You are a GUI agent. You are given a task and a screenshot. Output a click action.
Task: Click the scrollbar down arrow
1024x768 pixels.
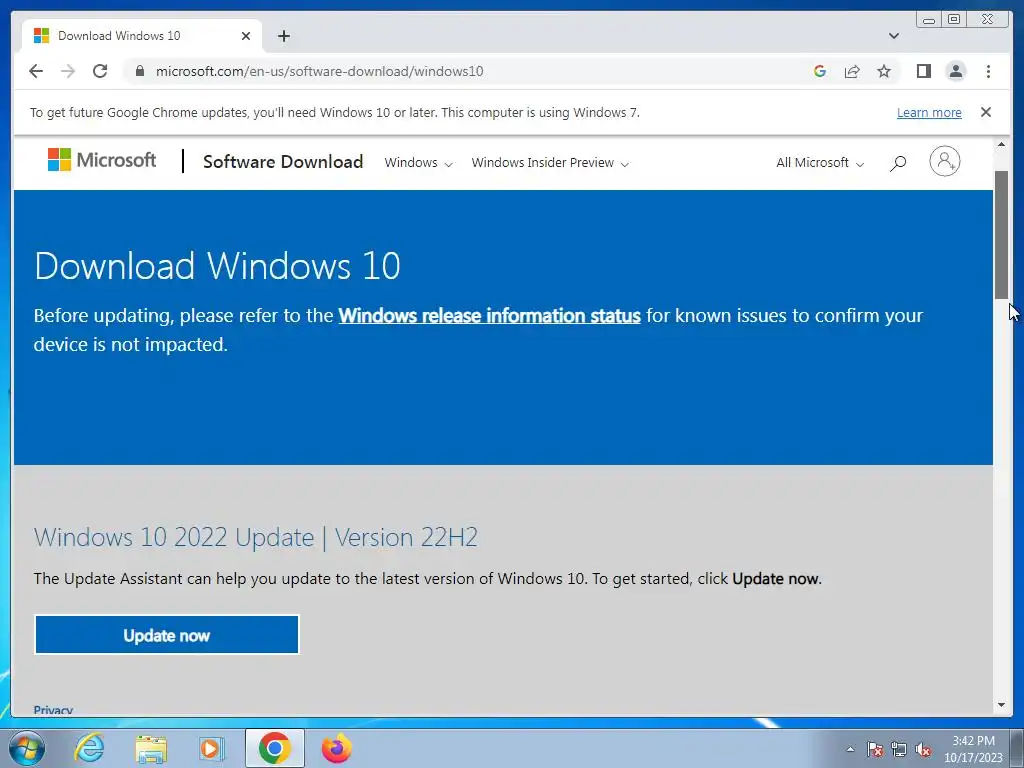tap(1001, 705)
